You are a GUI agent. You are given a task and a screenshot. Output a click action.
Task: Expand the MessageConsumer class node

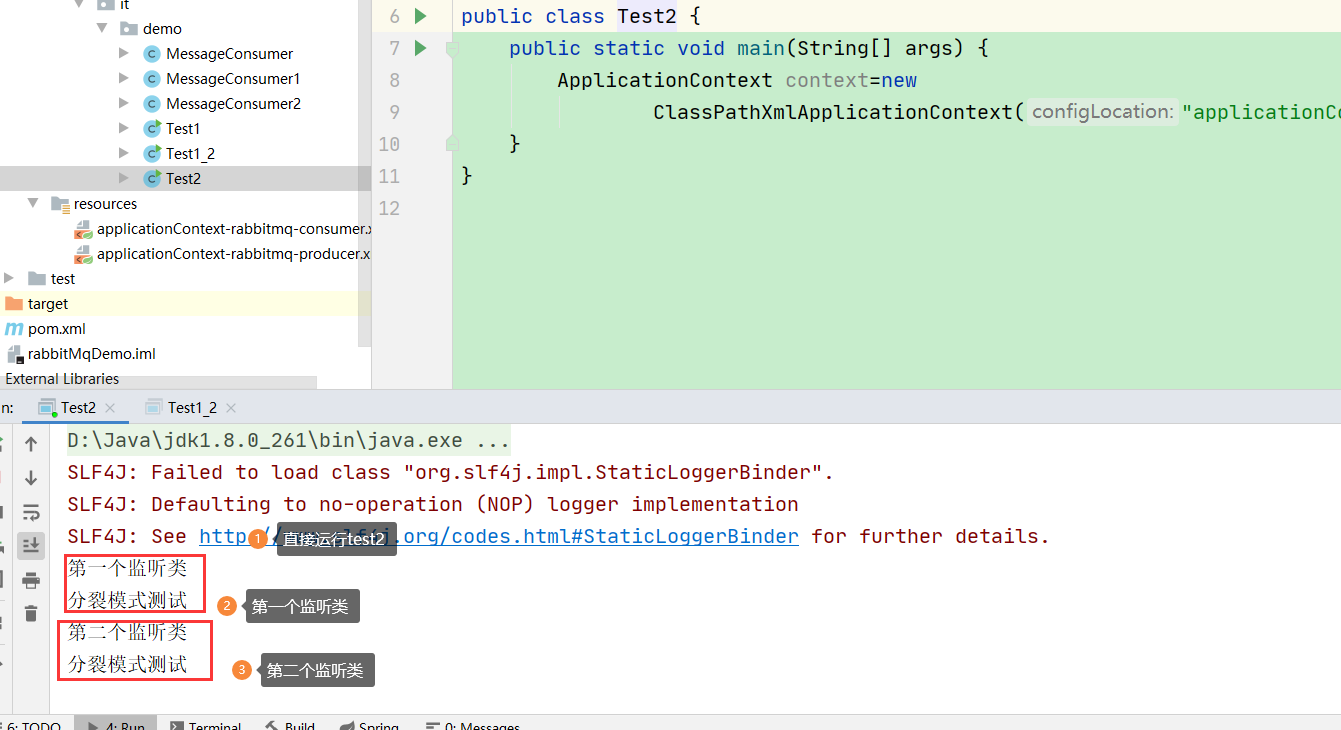124,53
